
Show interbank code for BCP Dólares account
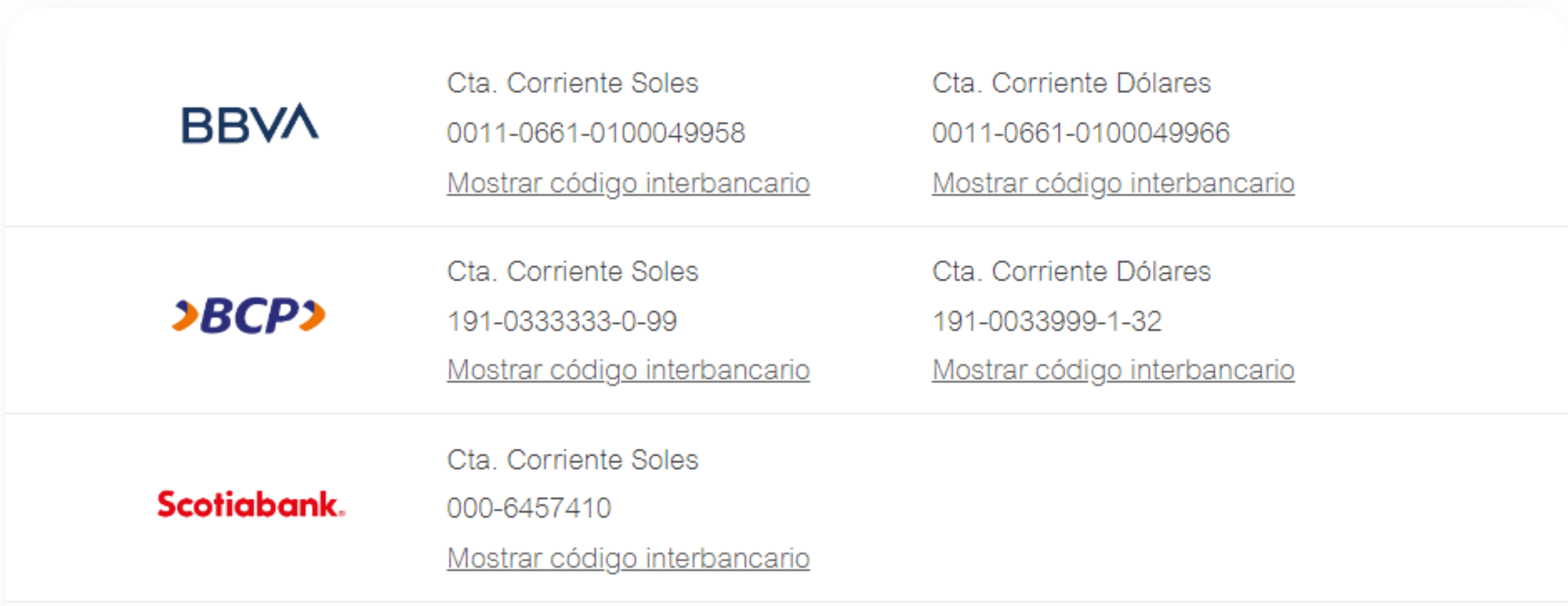click(1113, 370)
